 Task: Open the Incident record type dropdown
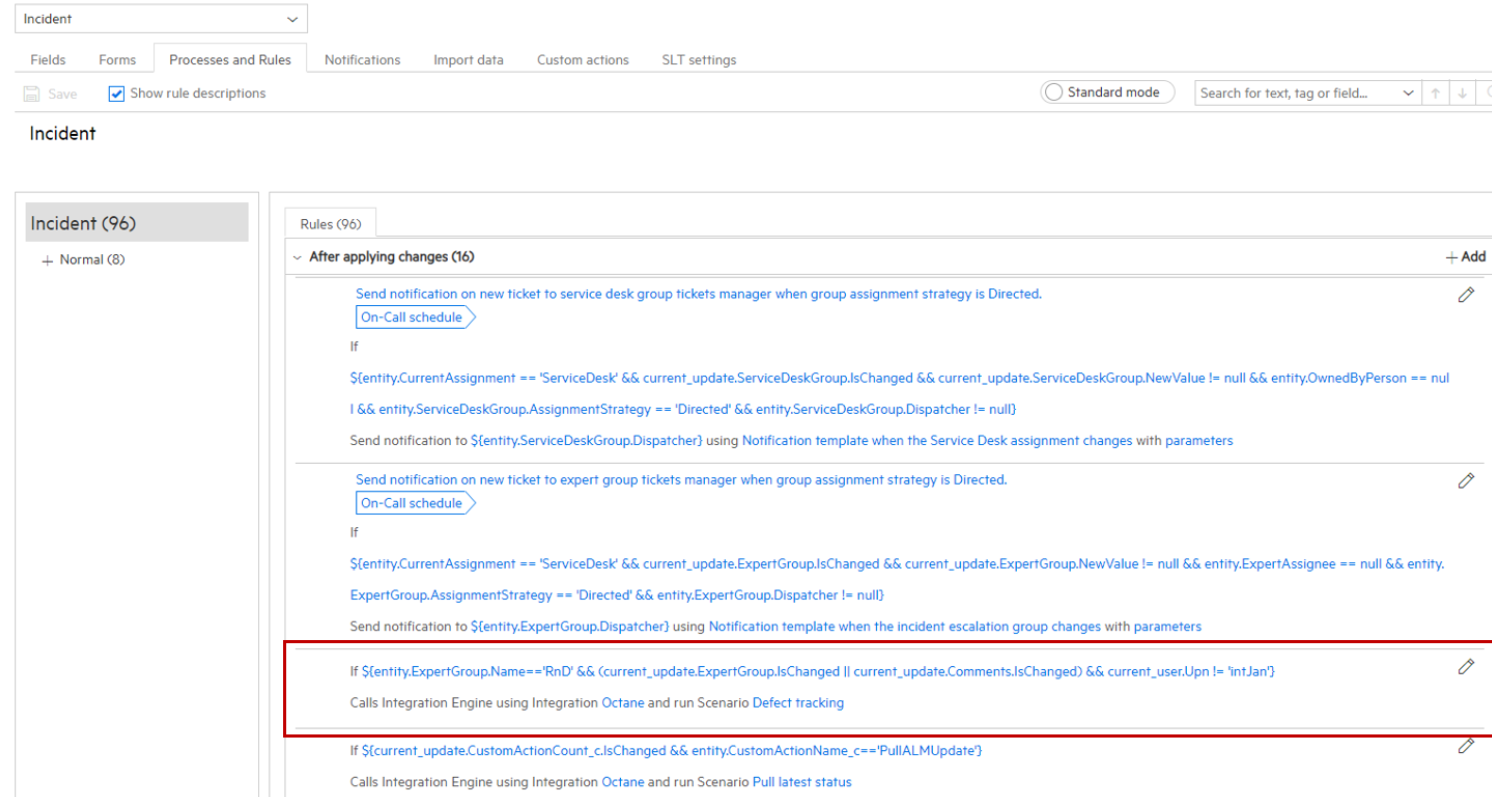click(292, 18)
